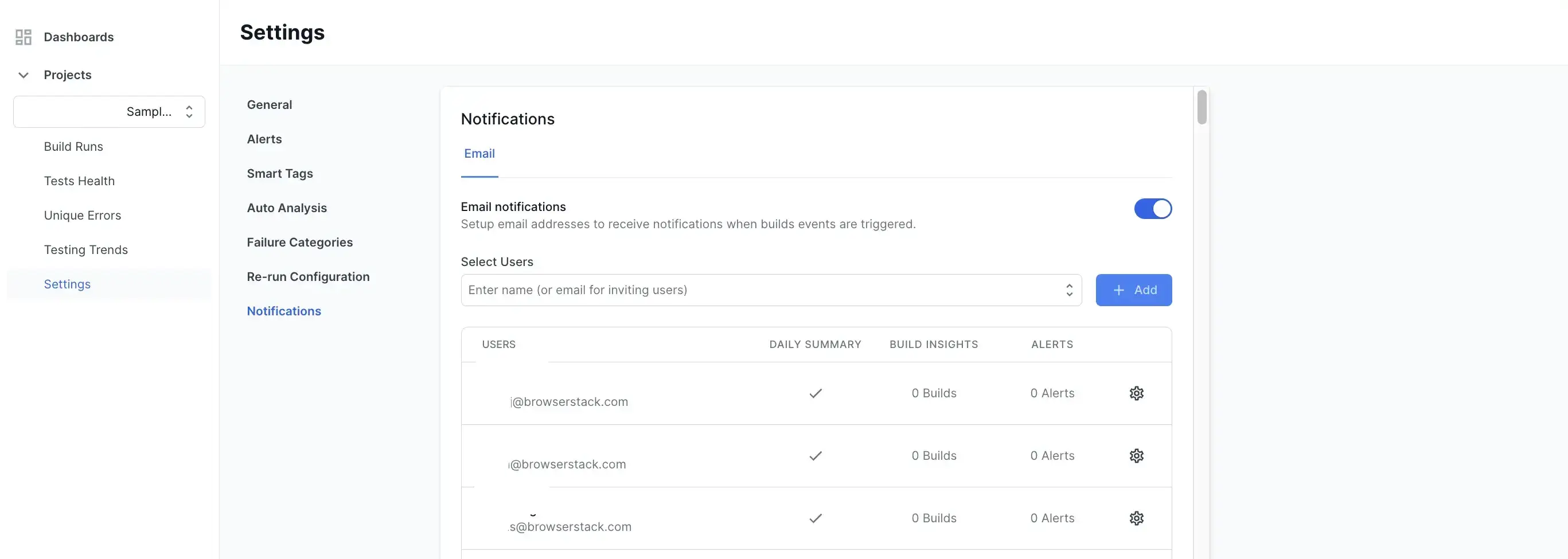Toggle daily summary checkmark for second user
This screenshot has height=559, width=1568.
pos(815,456)
